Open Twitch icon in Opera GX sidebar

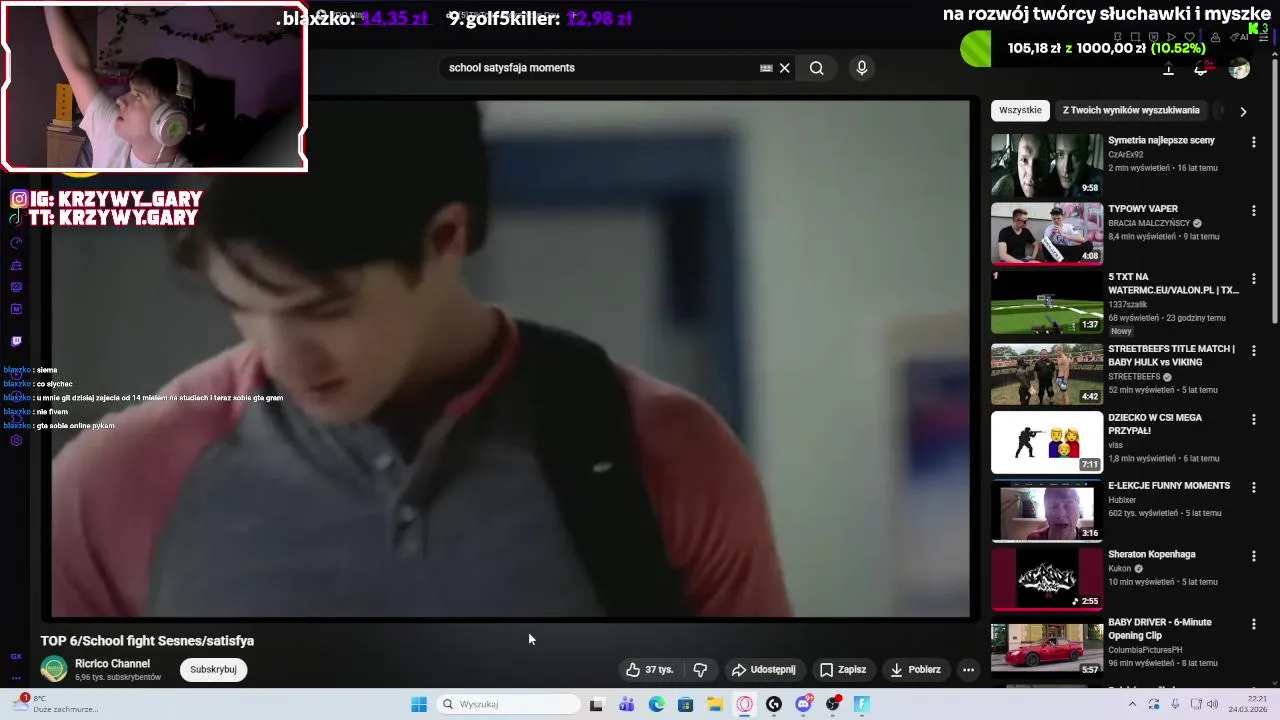point(16,341)
